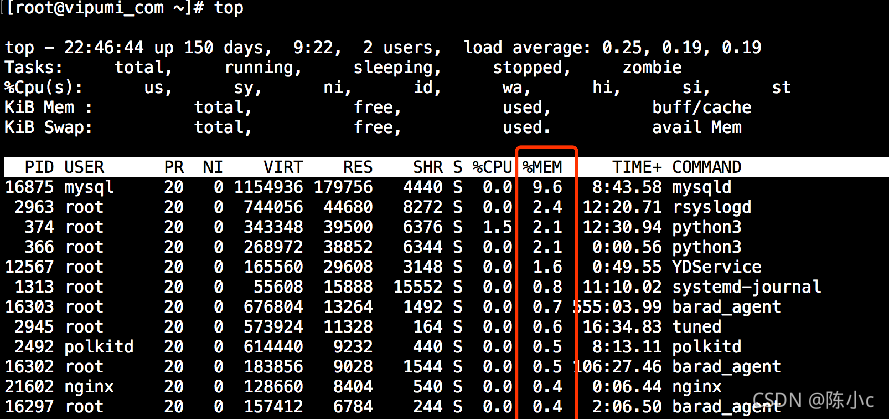Click the RES value 44680
The height and width of the screenshot is (419, 890).
(348, 207)
